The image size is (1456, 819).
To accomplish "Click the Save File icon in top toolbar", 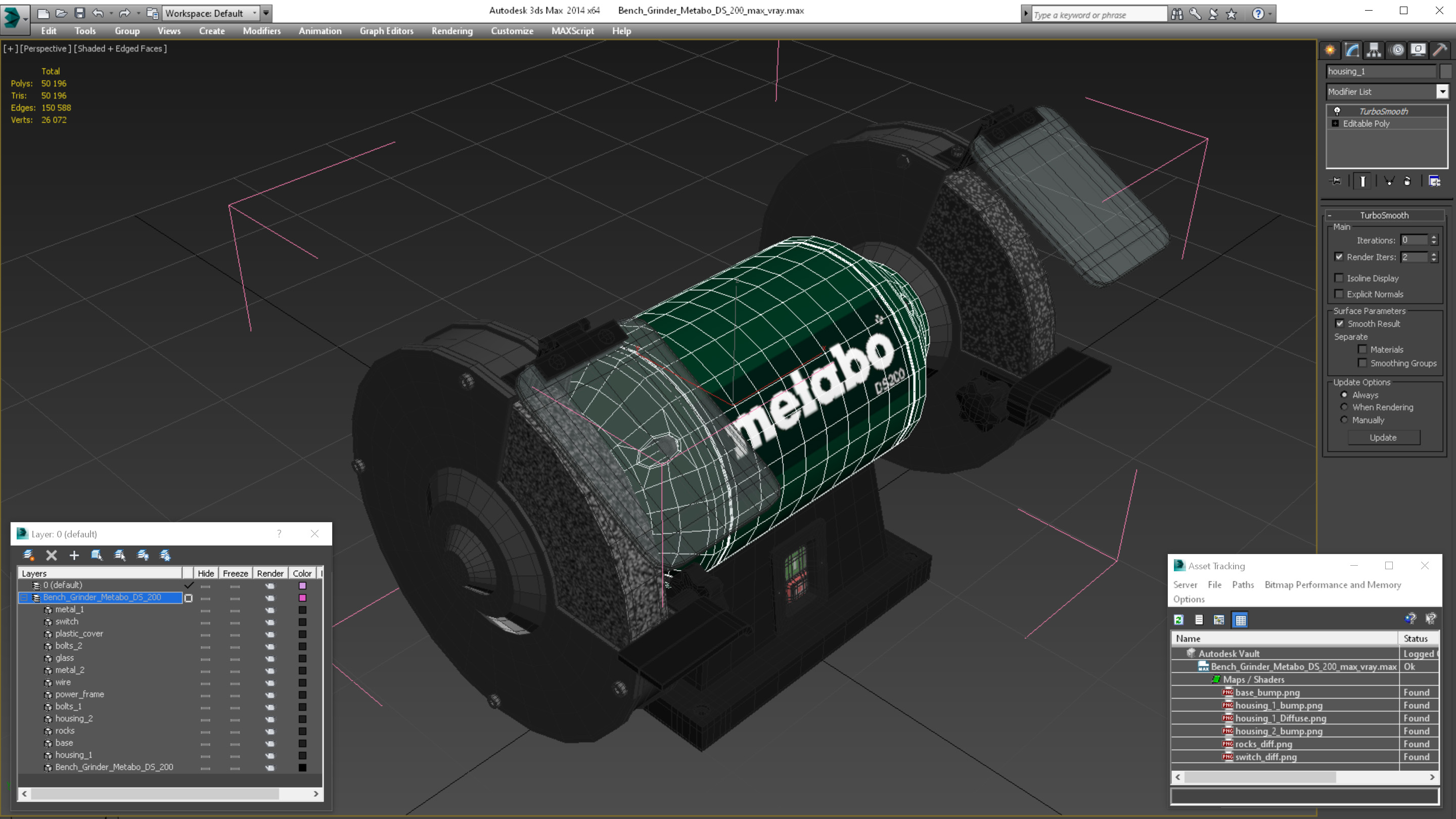I will point(80,13).
